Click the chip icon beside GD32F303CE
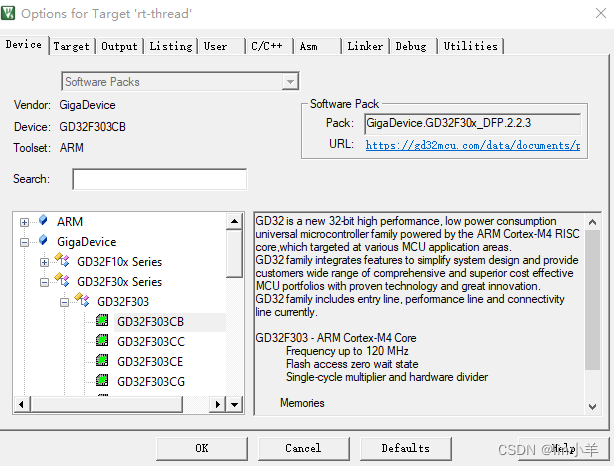The width and height of the screenshot is (614, 466). [102, 360]
